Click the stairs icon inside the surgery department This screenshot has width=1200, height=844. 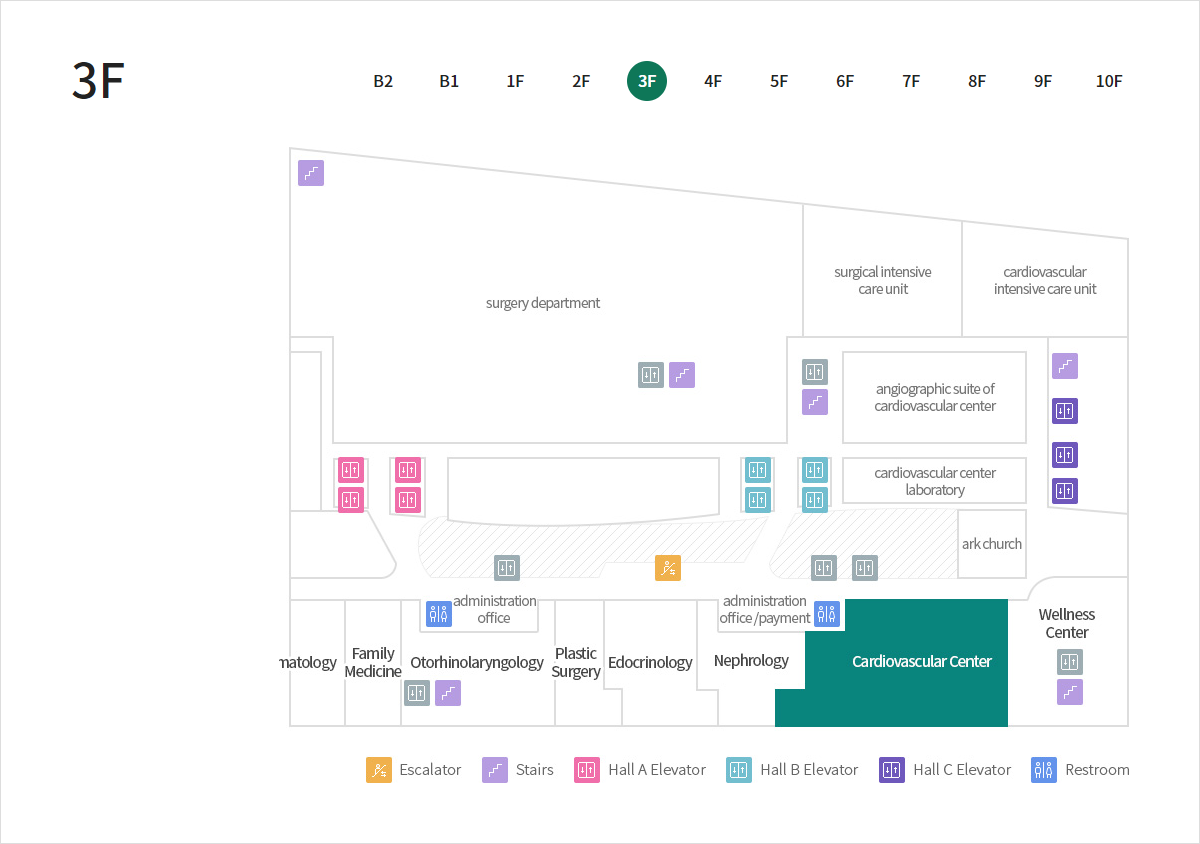(x=682, y=375)
